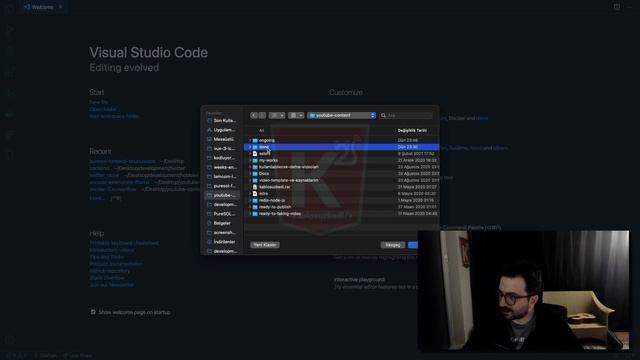Open Stack Overflow help link
This screenshot has height=360, width=640.
[x=107, y=278]
